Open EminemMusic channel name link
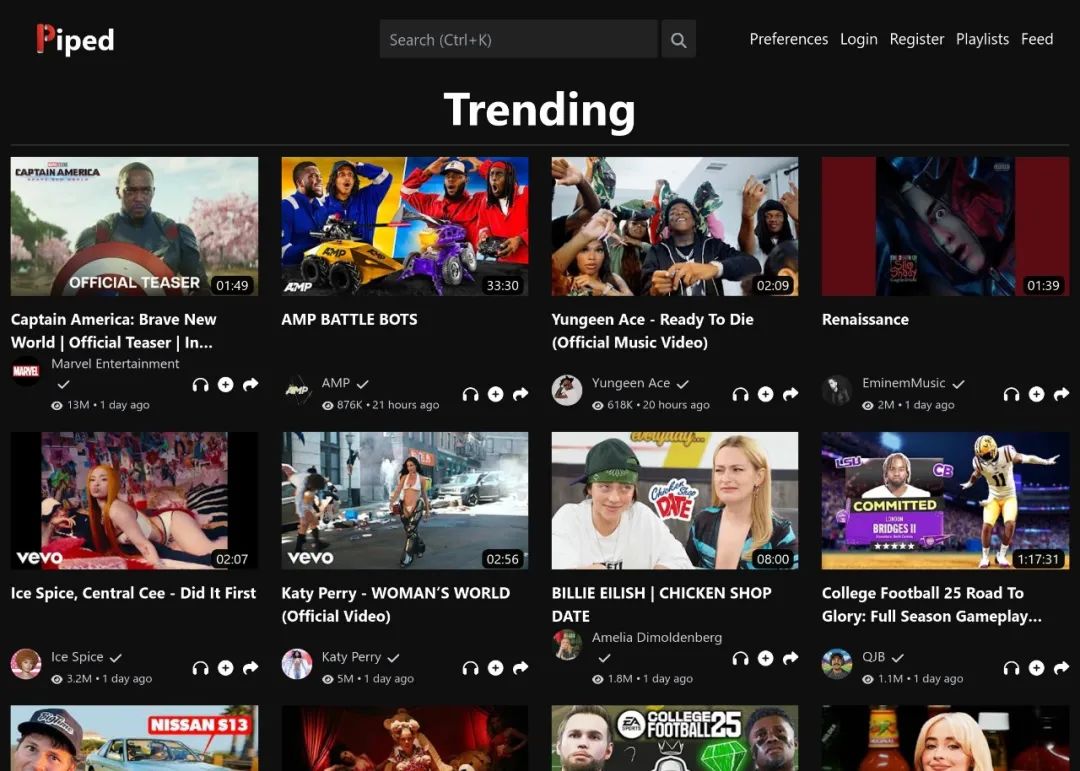The image size is (1080, 771). click(x=903, y=383)
